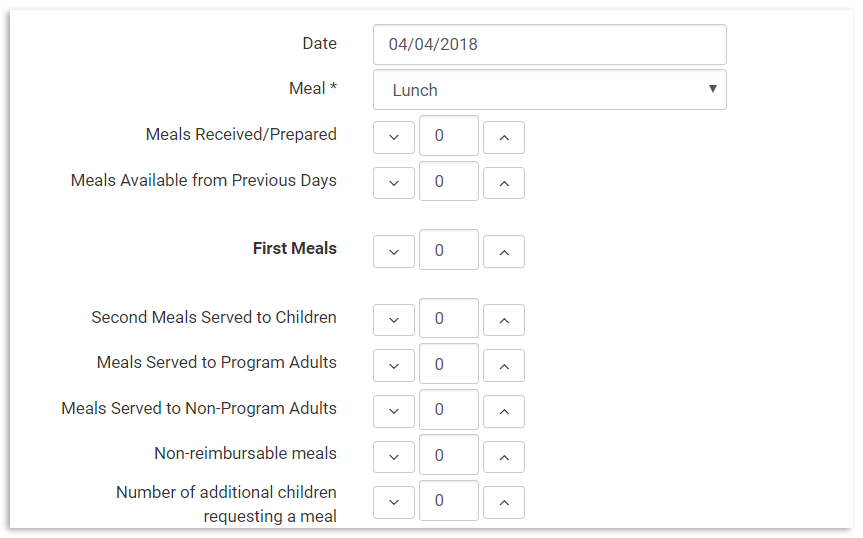
Task: Increase Meals Served to Non-Program Adults
Action: pyautogui.click(x=504, y=411)
